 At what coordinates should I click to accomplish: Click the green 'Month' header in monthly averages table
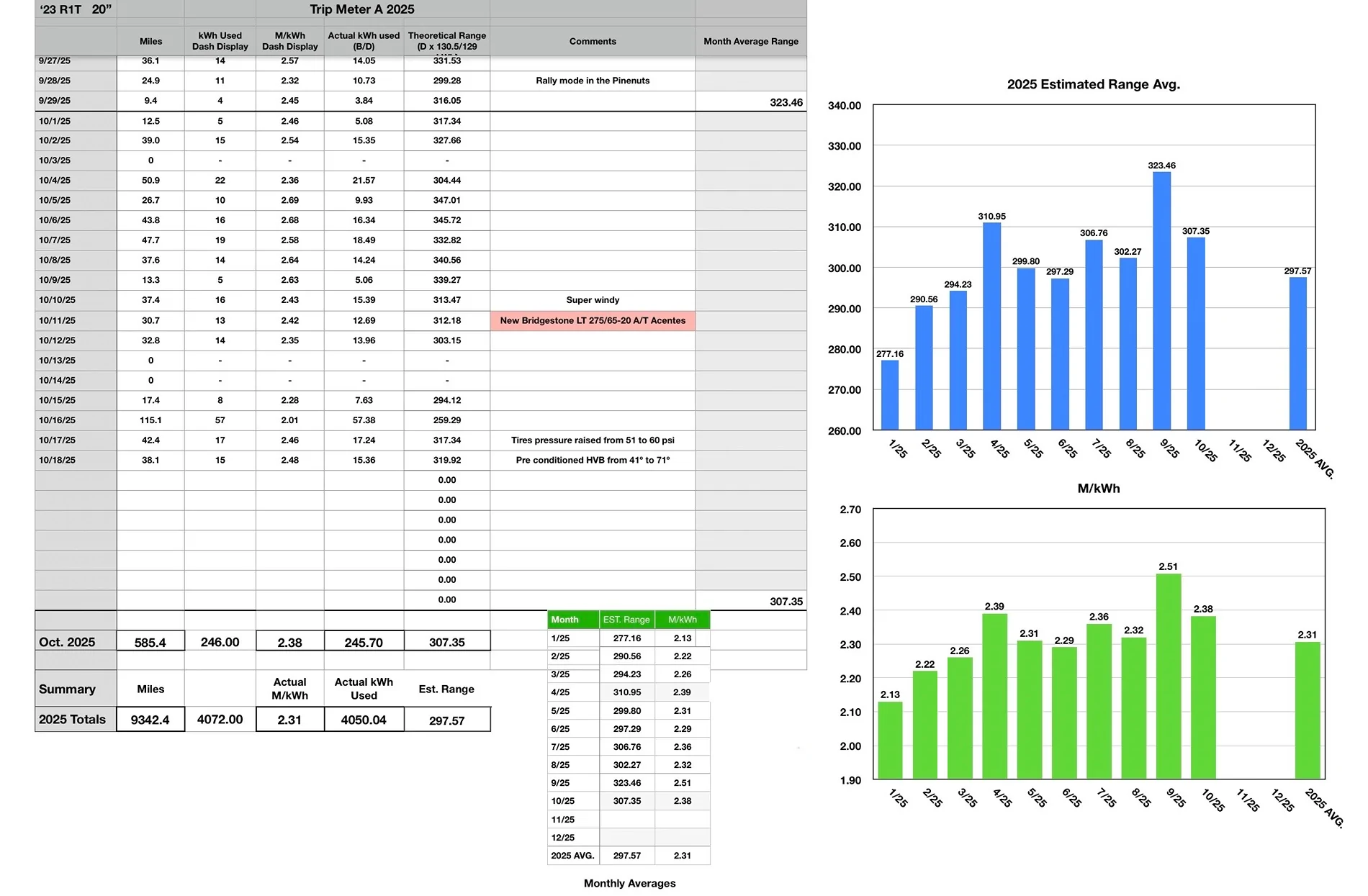pyautogui.click(x=573, y=620)
